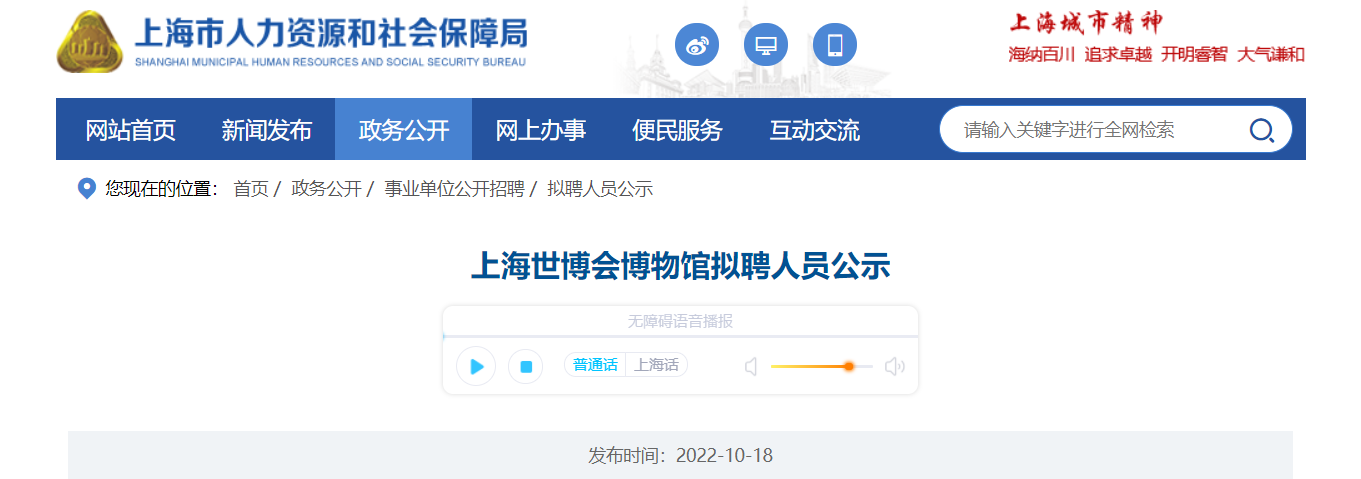Click the search magnifier icon

pyautogui.click(x=1261, y=130)
